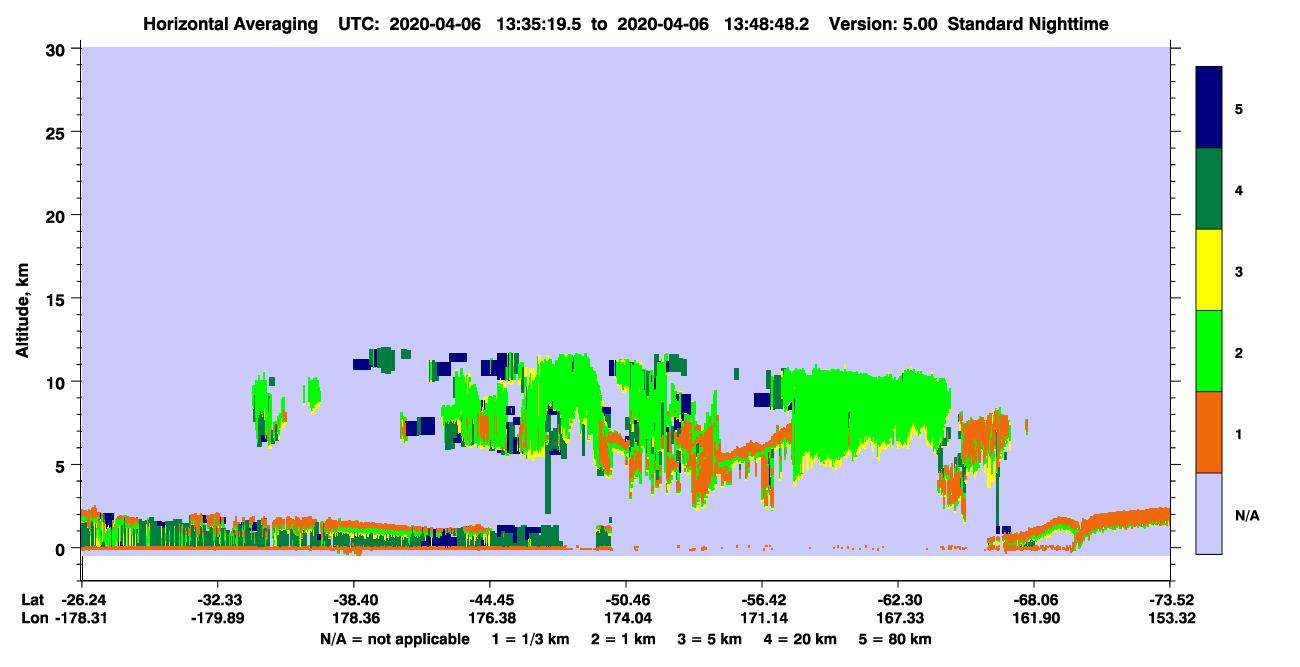Click the colorbar label 4

coord(1239,189)
